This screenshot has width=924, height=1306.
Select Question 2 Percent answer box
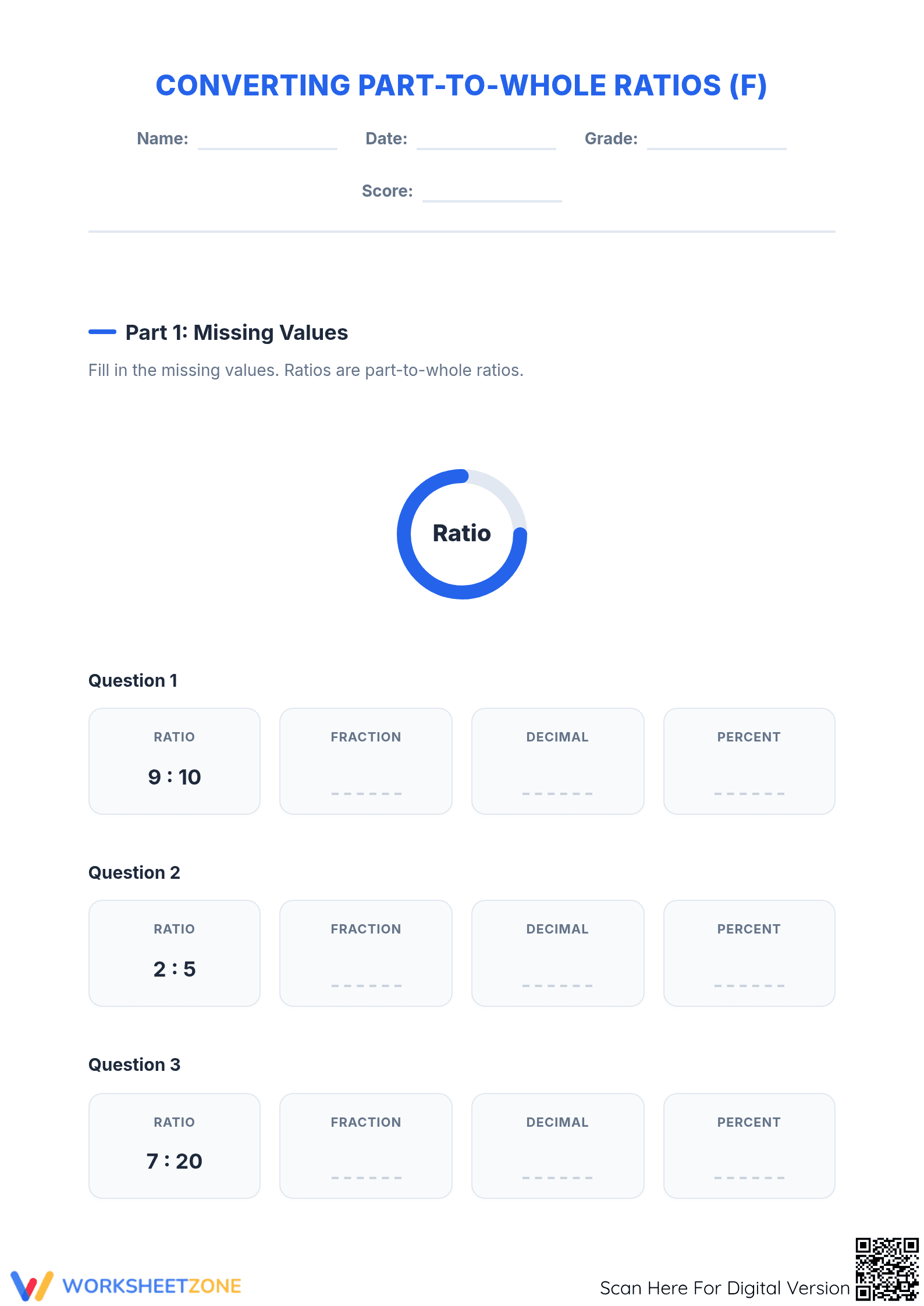coord(749,953)
